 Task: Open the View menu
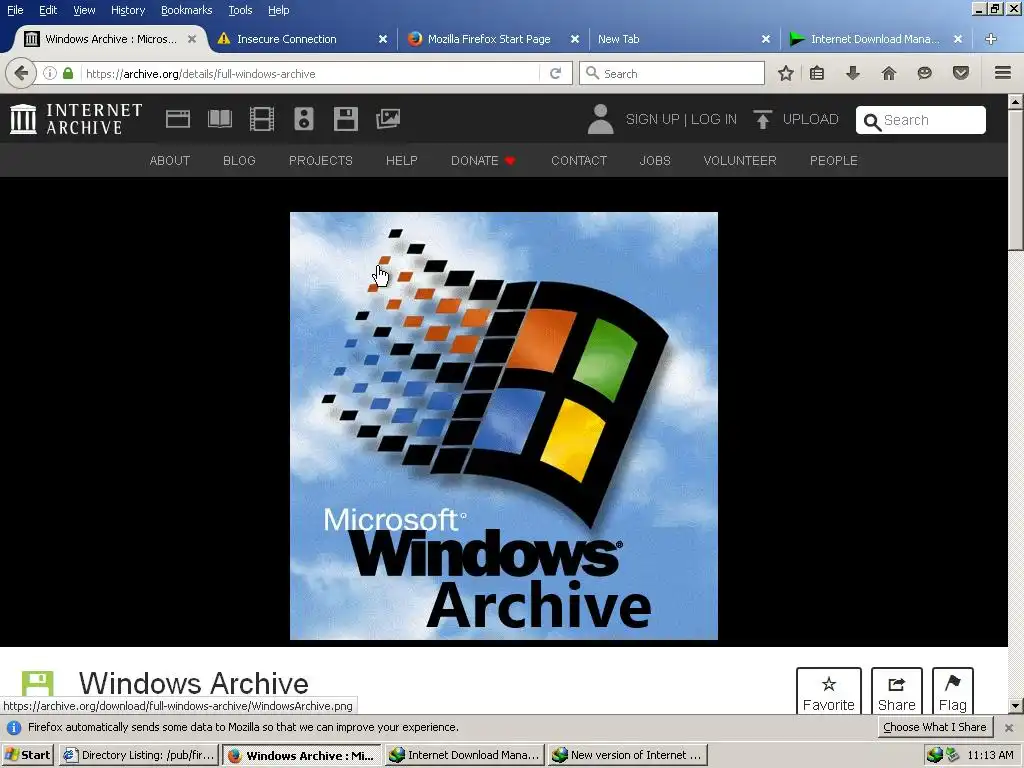[x=84, y=10]
